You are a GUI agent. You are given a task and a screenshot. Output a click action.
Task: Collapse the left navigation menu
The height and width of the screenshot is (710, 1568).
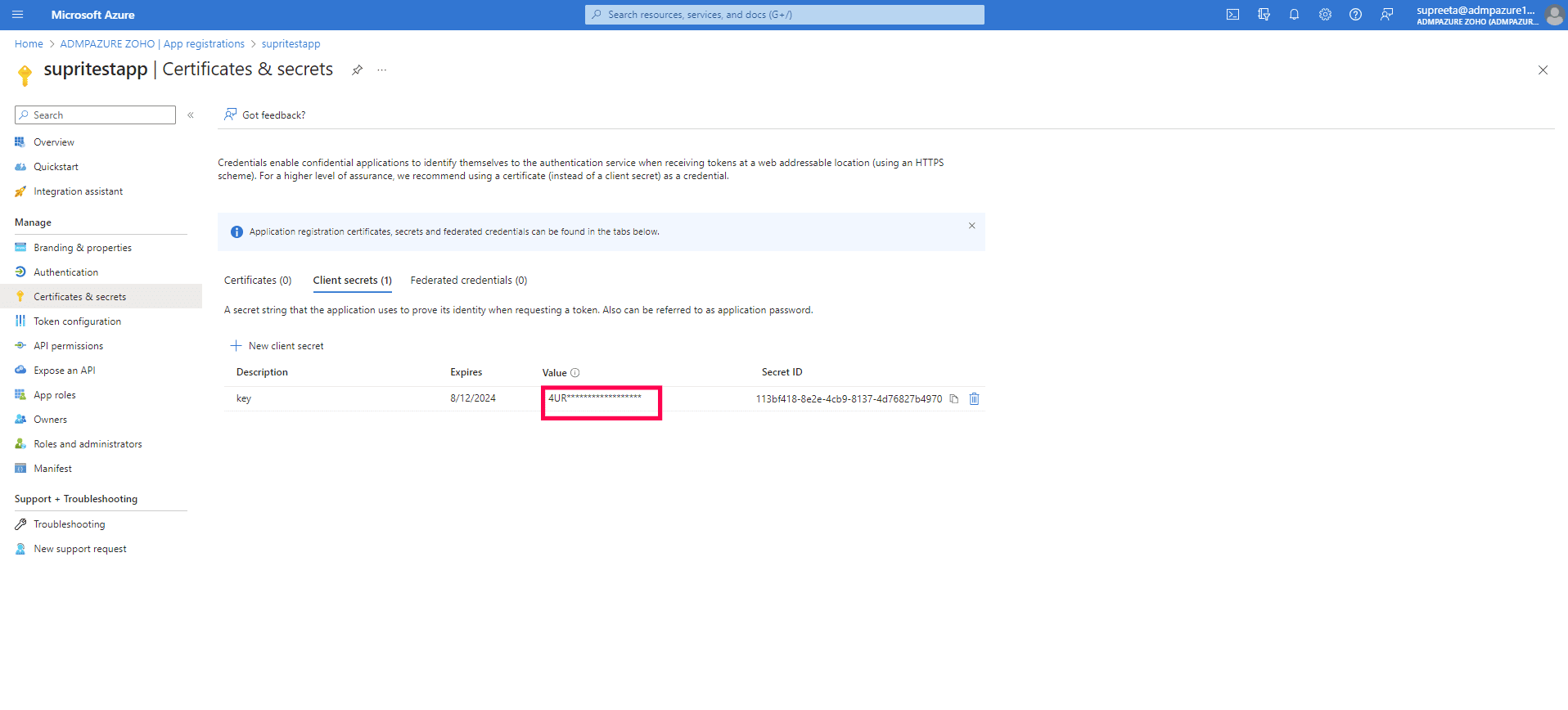(191, 115)
